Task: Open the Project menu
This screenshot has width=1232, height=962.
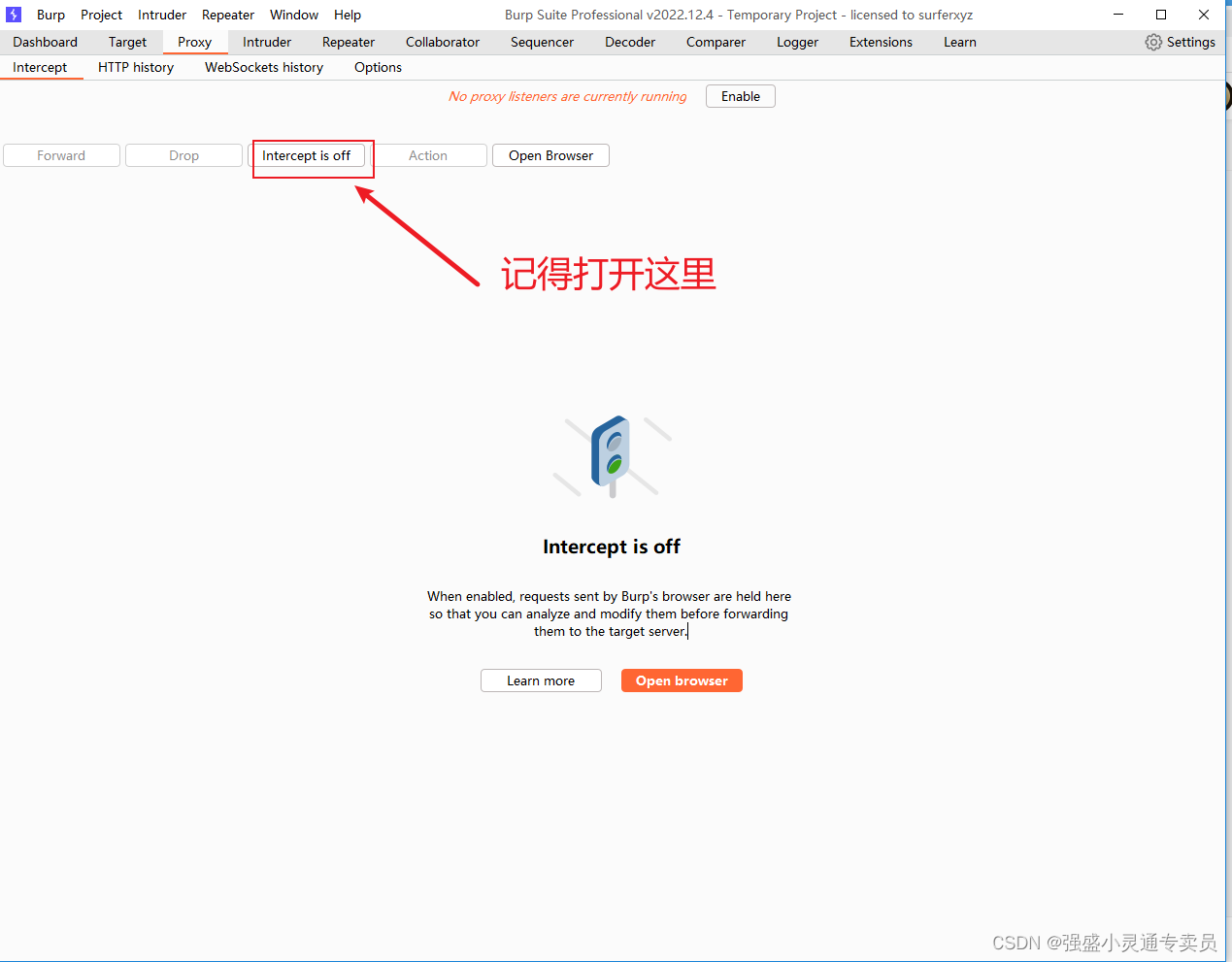Action: point(101,15)
